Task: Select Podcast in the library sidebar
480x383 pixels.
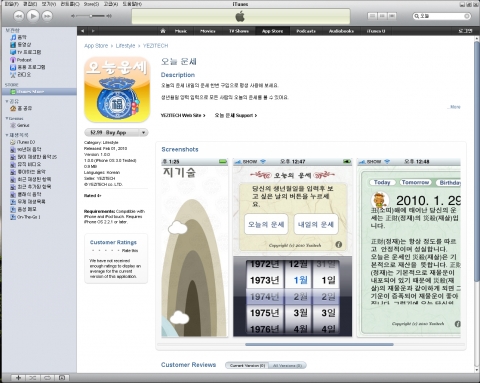Action: click(x=24, y=60)
